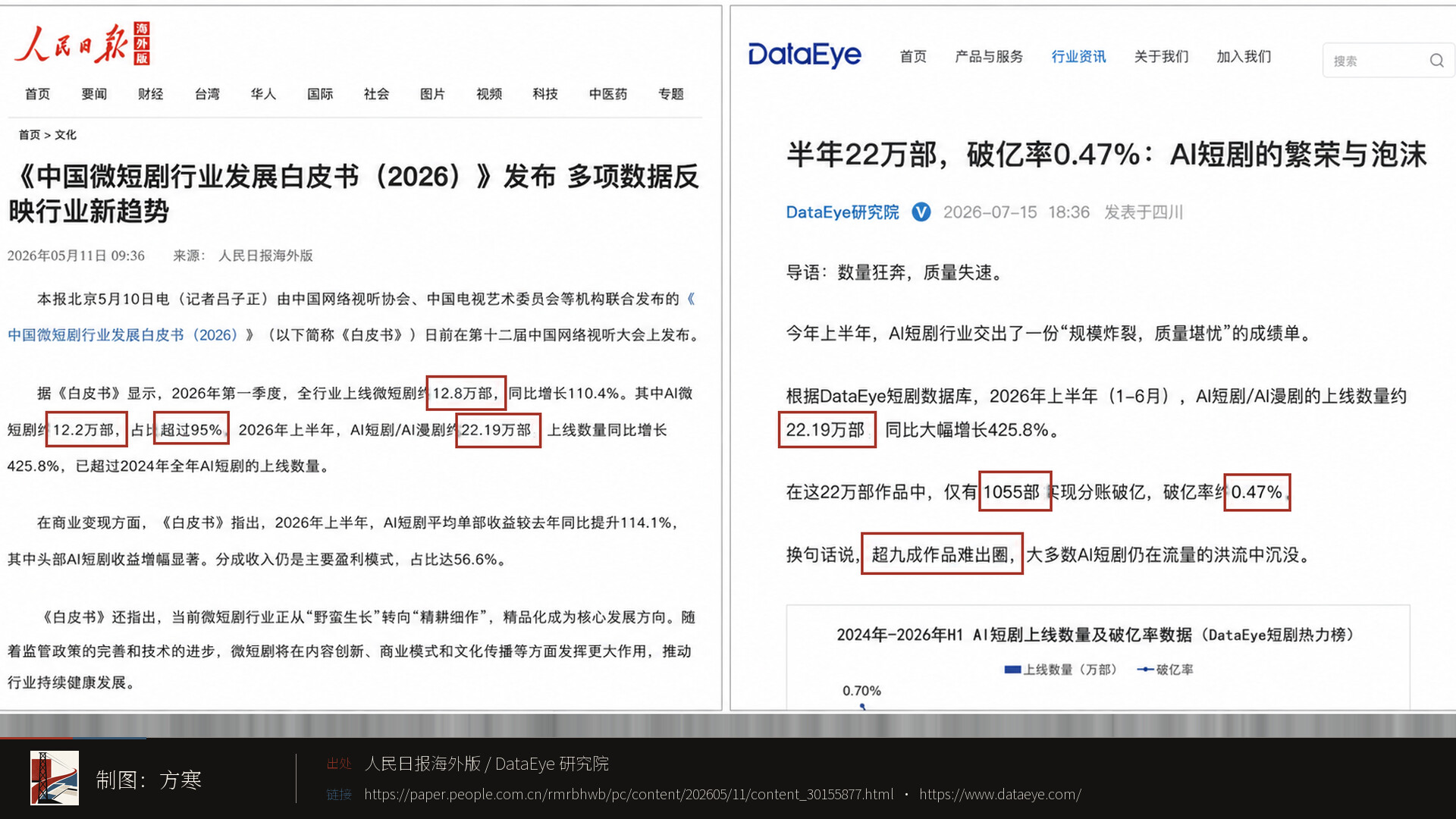Viewport: 1456px width, 819px height.
Task: Click the 发表于四川 text
Action: click(1144, 212)
